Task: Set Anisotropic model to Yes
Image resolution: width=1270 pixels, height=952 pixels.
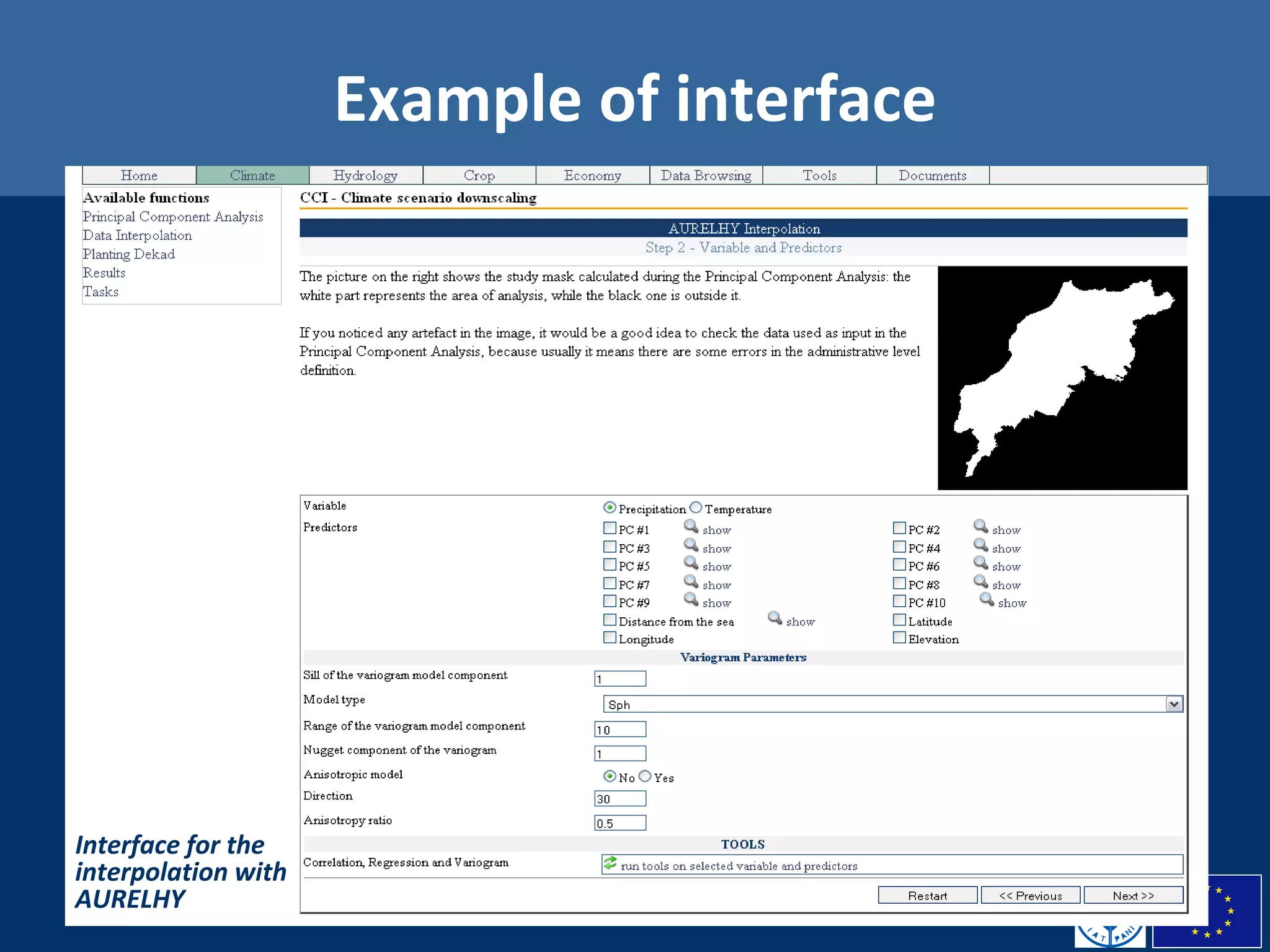Action: click(x=645, y=776)
